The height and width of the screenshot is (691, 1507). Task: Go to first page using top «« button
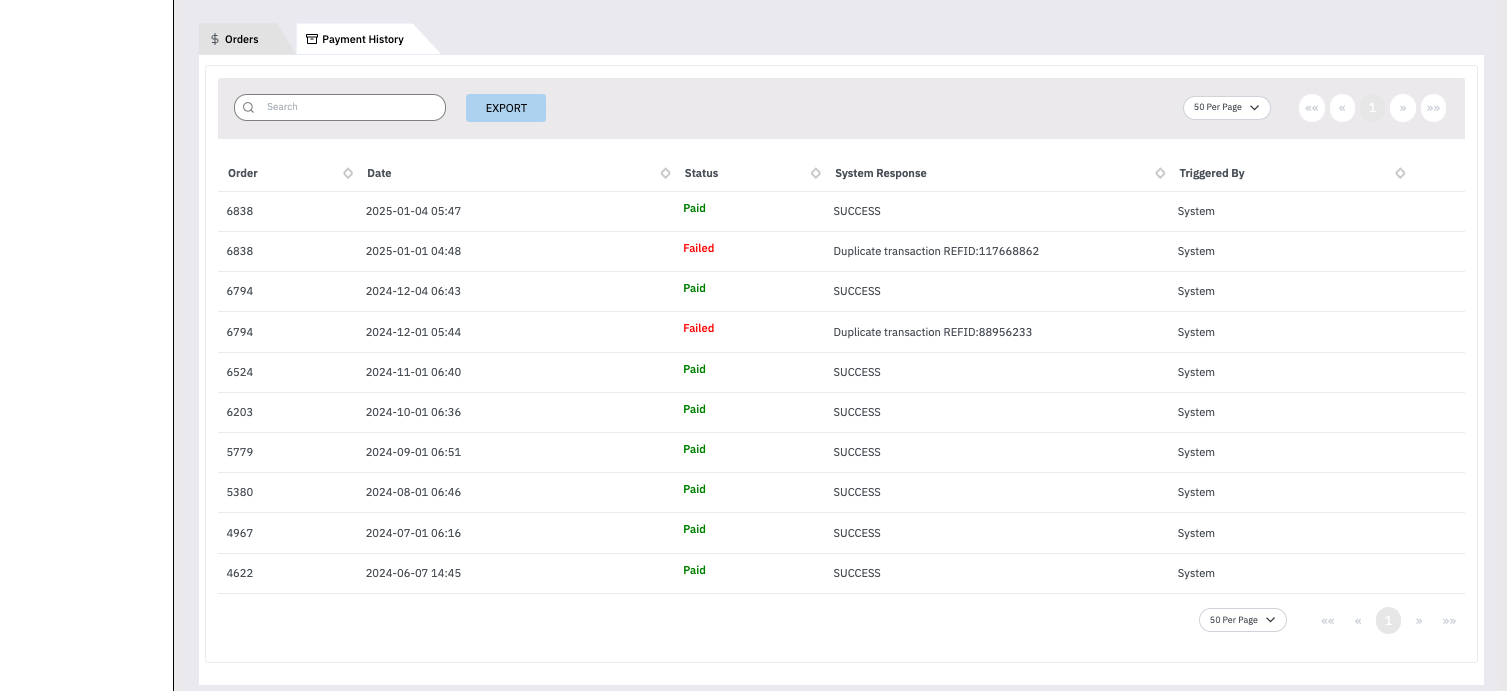tap(1312, 108)
